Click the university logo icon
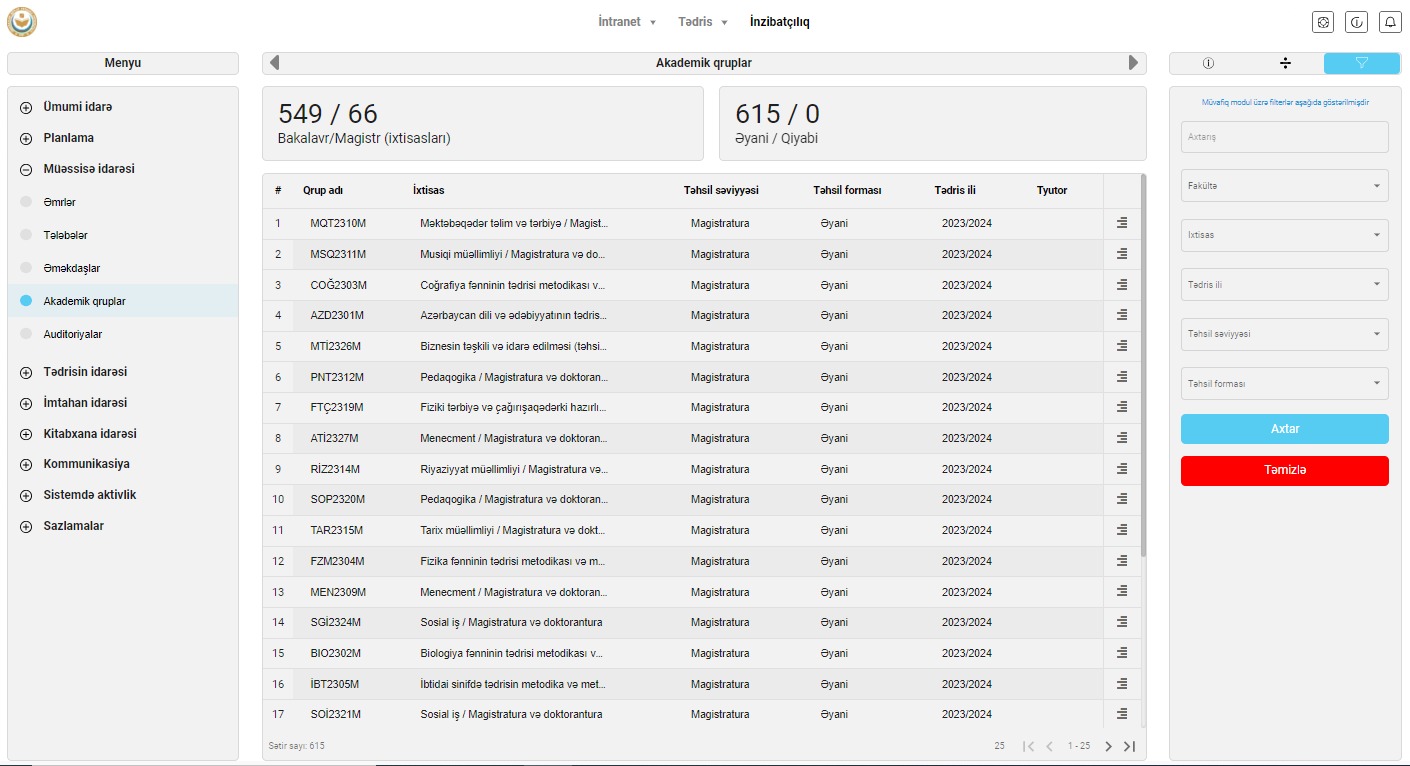 tap(21, 22)
